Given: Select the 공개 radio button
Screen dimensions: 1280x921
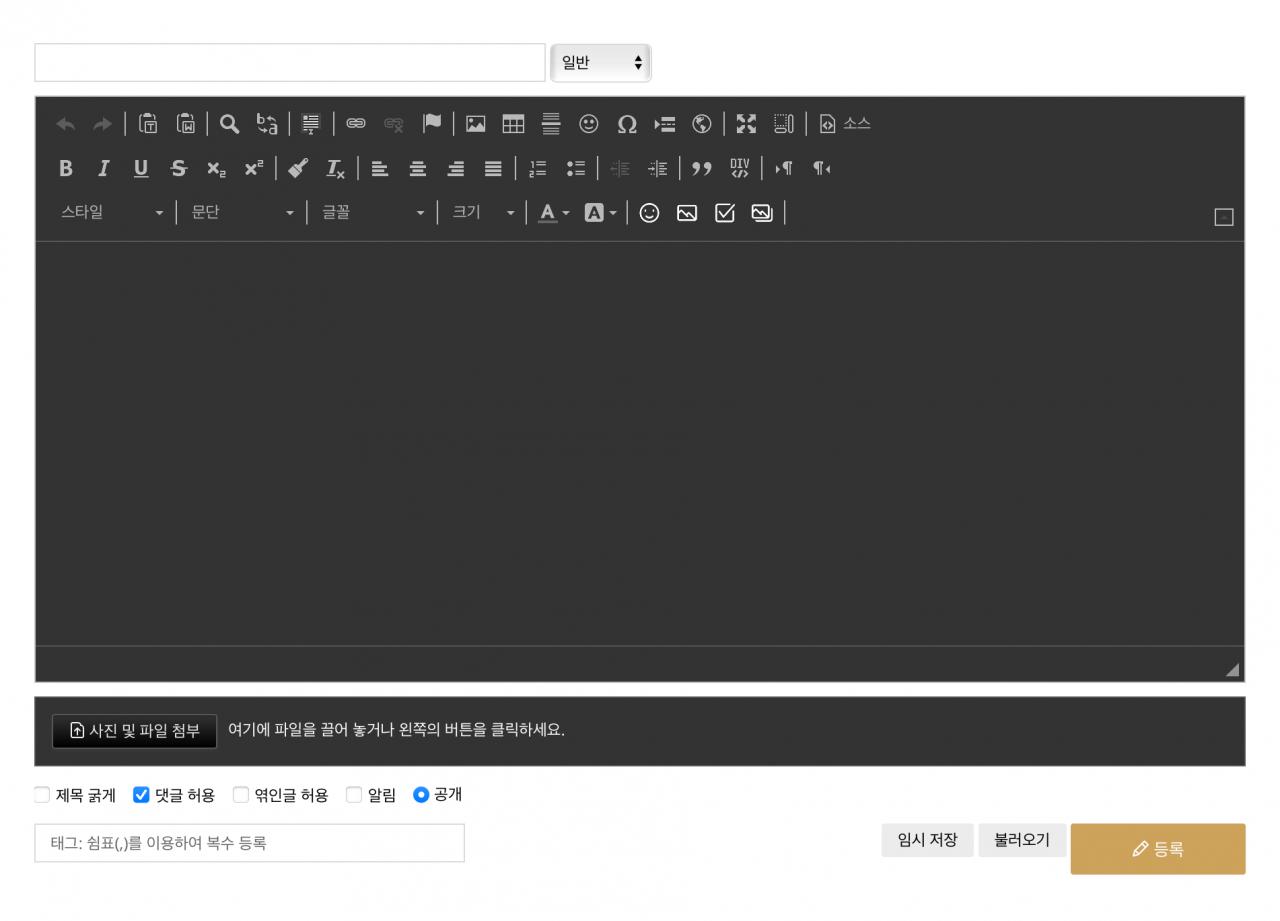Looking at the screenshot, I should coord(421,795).
